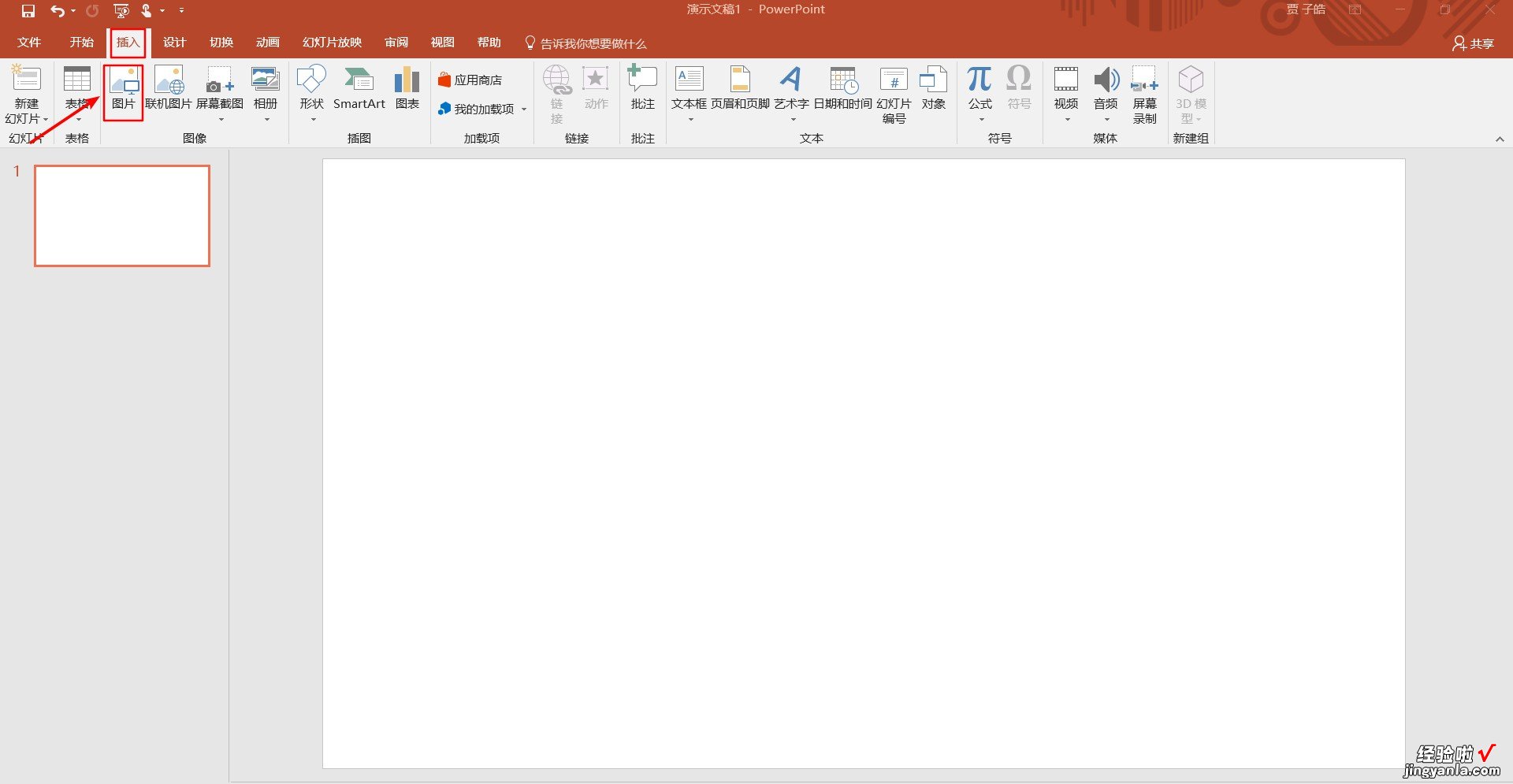Expand Photo Album dropdown arrow
The image size is (1513, 784).
267,120
